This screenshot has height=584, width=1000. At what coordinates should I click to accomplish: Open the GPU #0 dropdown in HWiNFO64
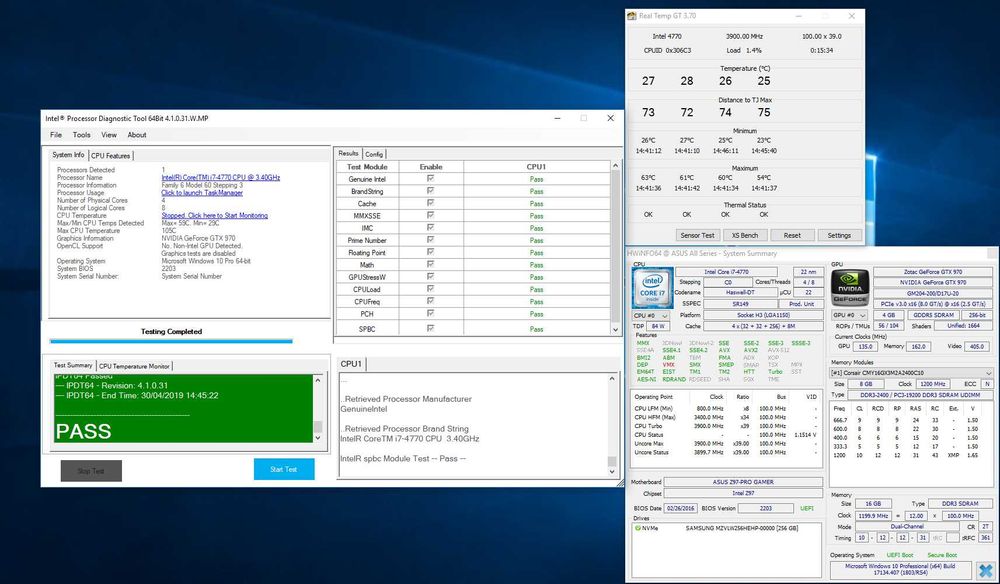click(849, 315)
